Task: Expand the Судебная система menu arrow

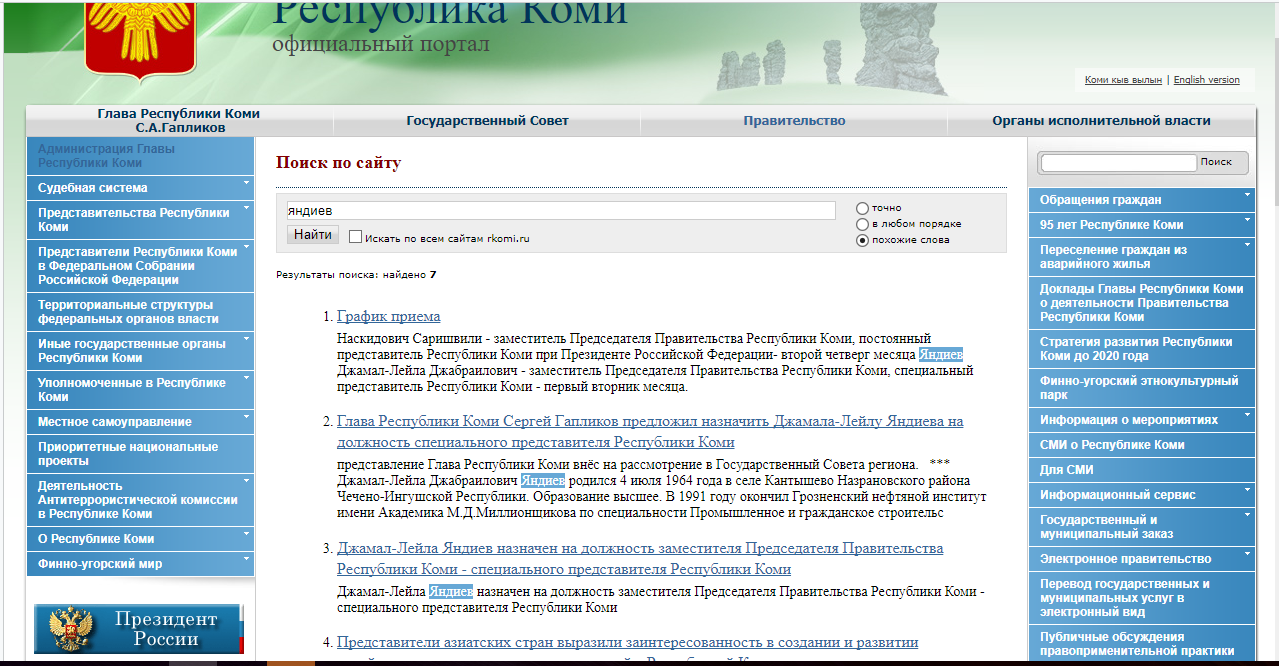Action: (x=246, y=183)
